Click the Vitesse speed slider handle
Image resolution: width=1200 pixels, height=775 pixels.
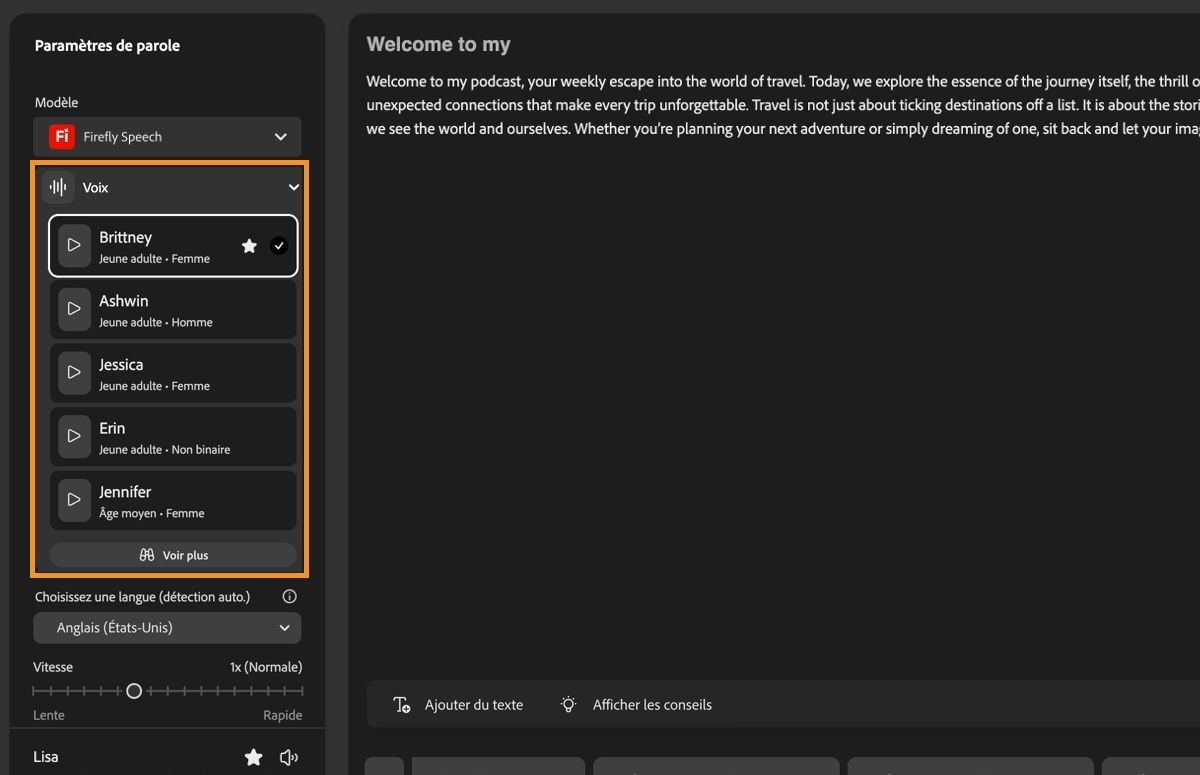[x=134, y=691]
